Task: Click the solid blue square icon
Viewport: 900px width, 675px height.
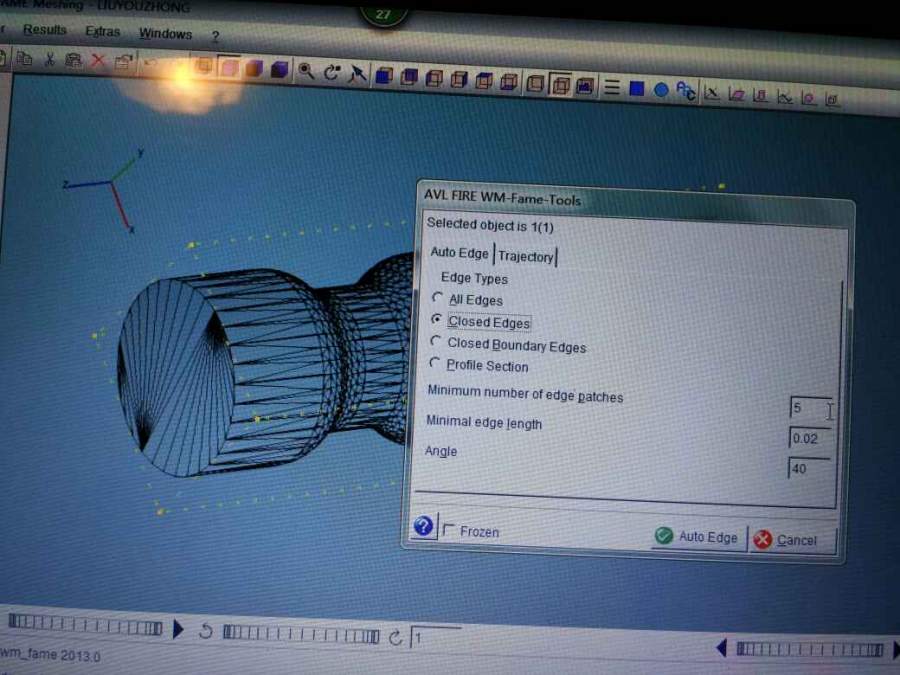Action: tap(637, 88)
